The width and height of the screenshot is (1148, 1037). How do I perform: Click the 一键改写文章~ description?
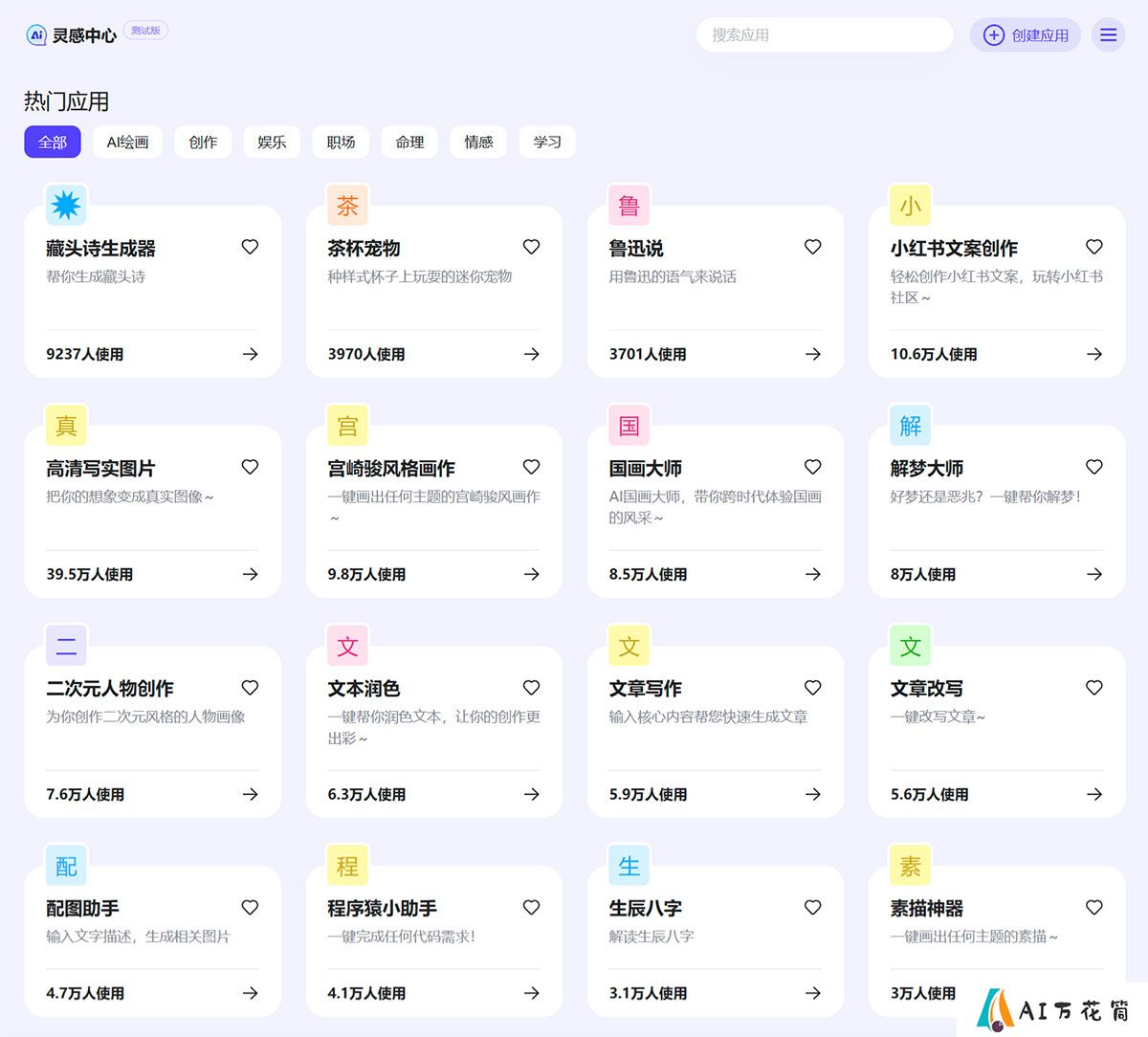[x=938, y=717]
